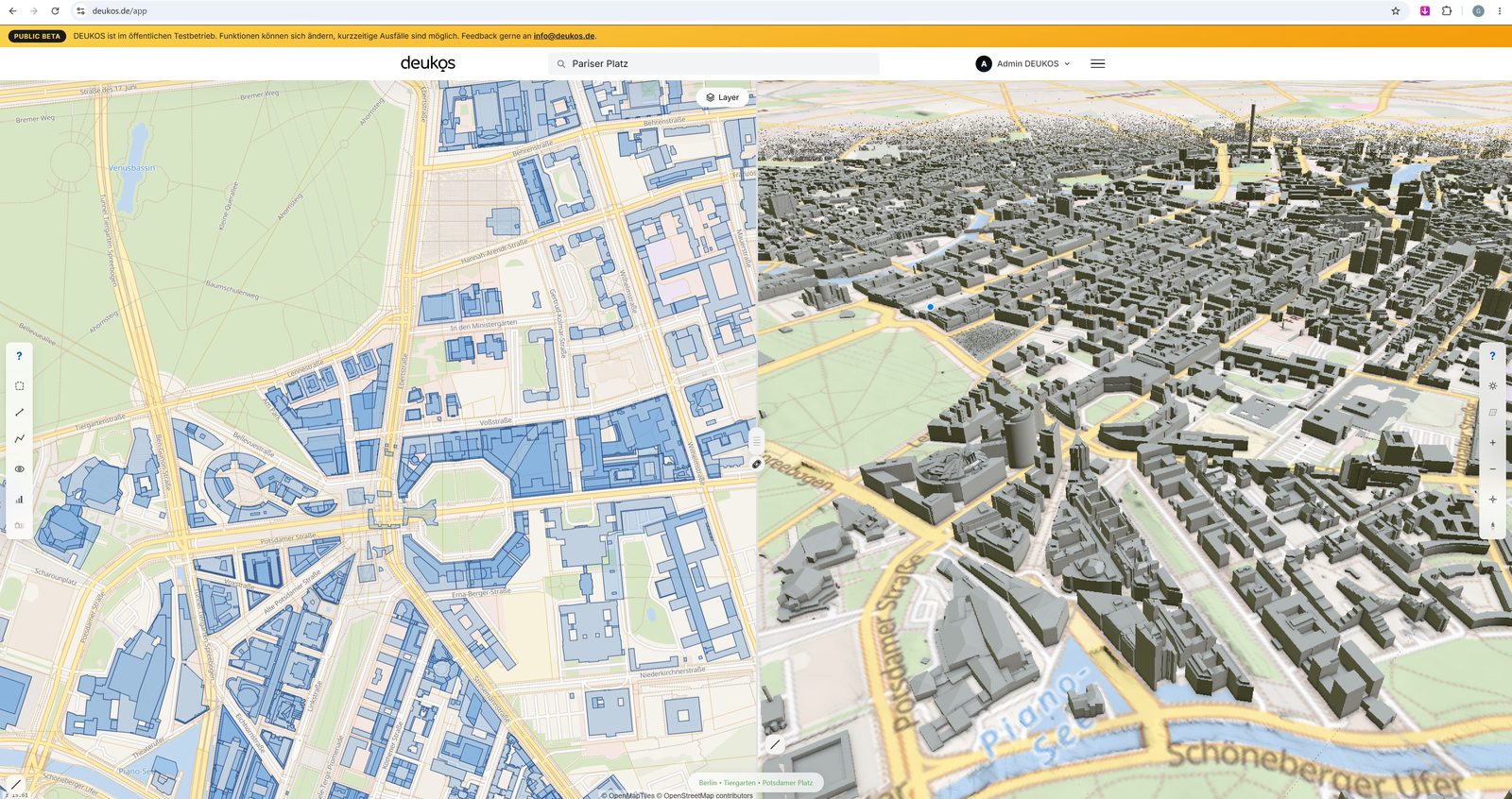1512x799 pixels.
Task: Open the browser profile avatar
Action: pyautogui.click(x=1478, y=11)
